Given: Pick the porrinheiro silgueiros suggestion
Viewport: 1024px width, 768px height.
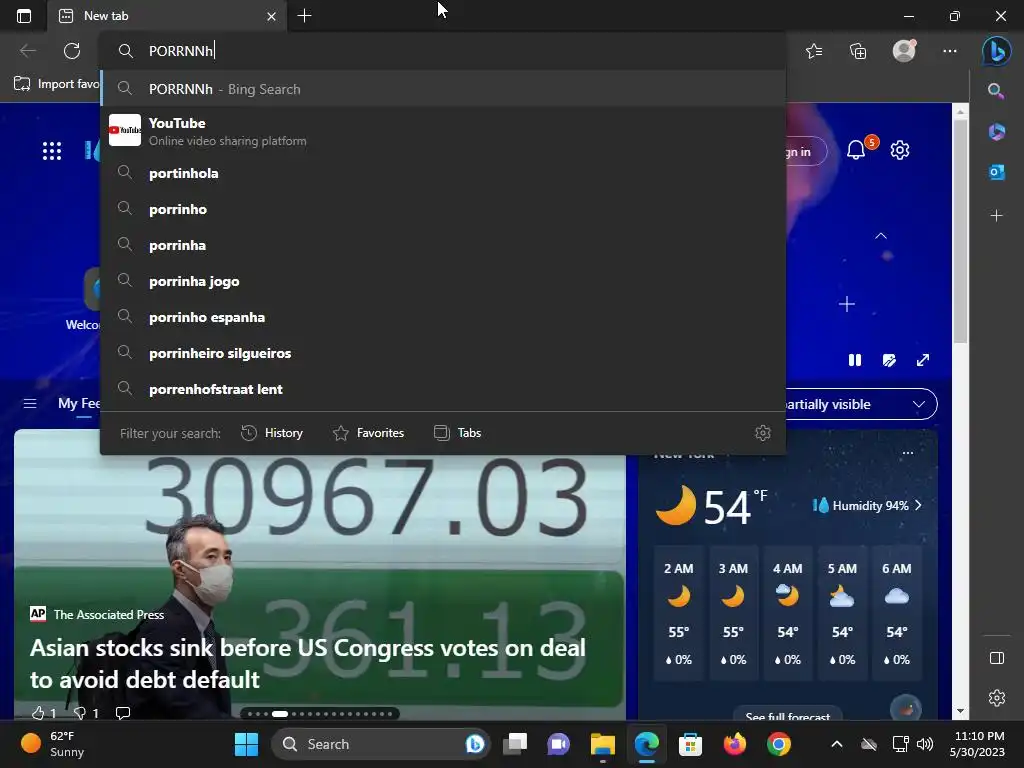Looking at the screenshot, I should (x=443, y=353).
